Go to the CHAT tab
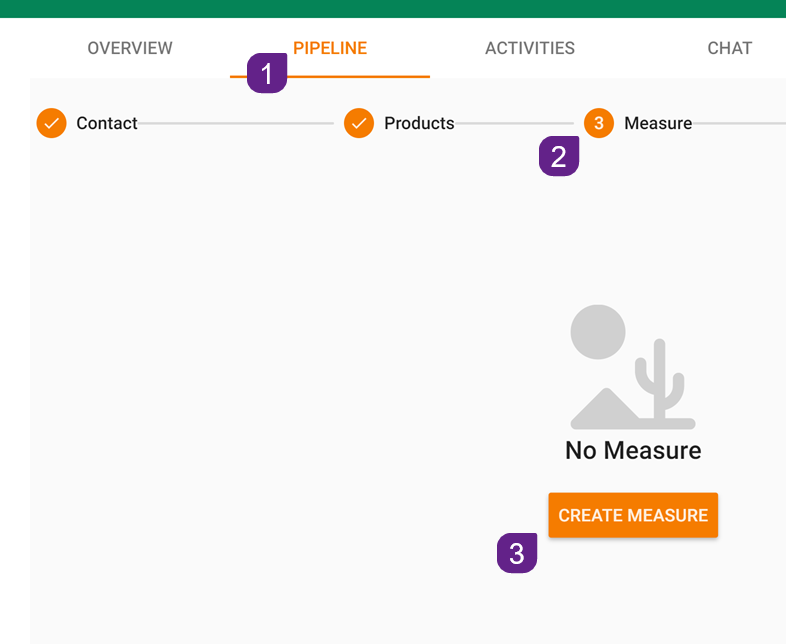Screen dimensions: 786x644 (729, 48)
